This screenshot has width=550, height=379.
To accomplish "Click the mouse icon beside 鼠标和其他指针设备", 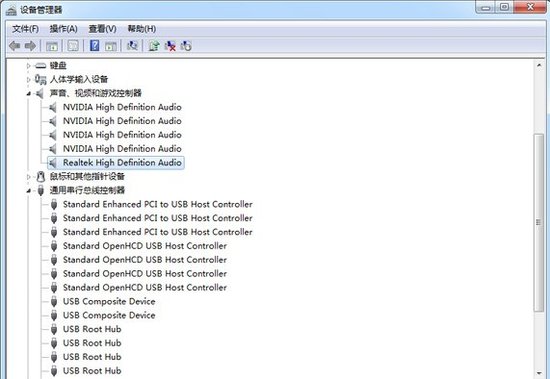I will (41, 177).
